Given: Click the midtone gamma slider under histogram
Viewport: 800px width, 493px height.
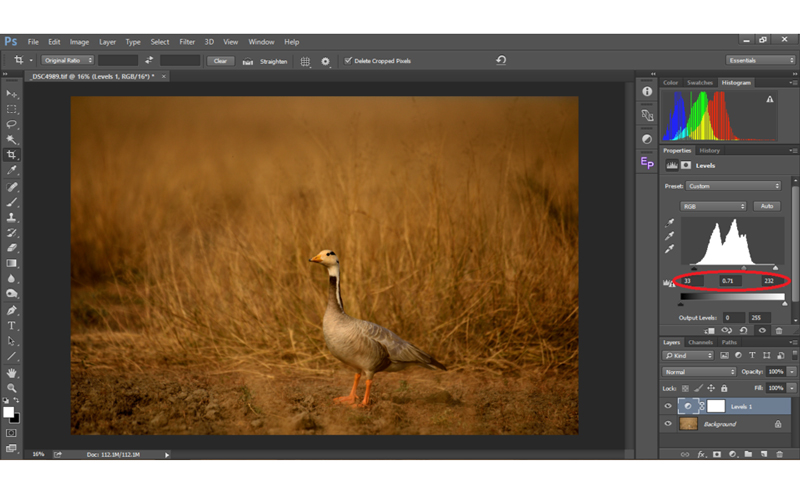Looking at the screenshot, I should [743, 268].
